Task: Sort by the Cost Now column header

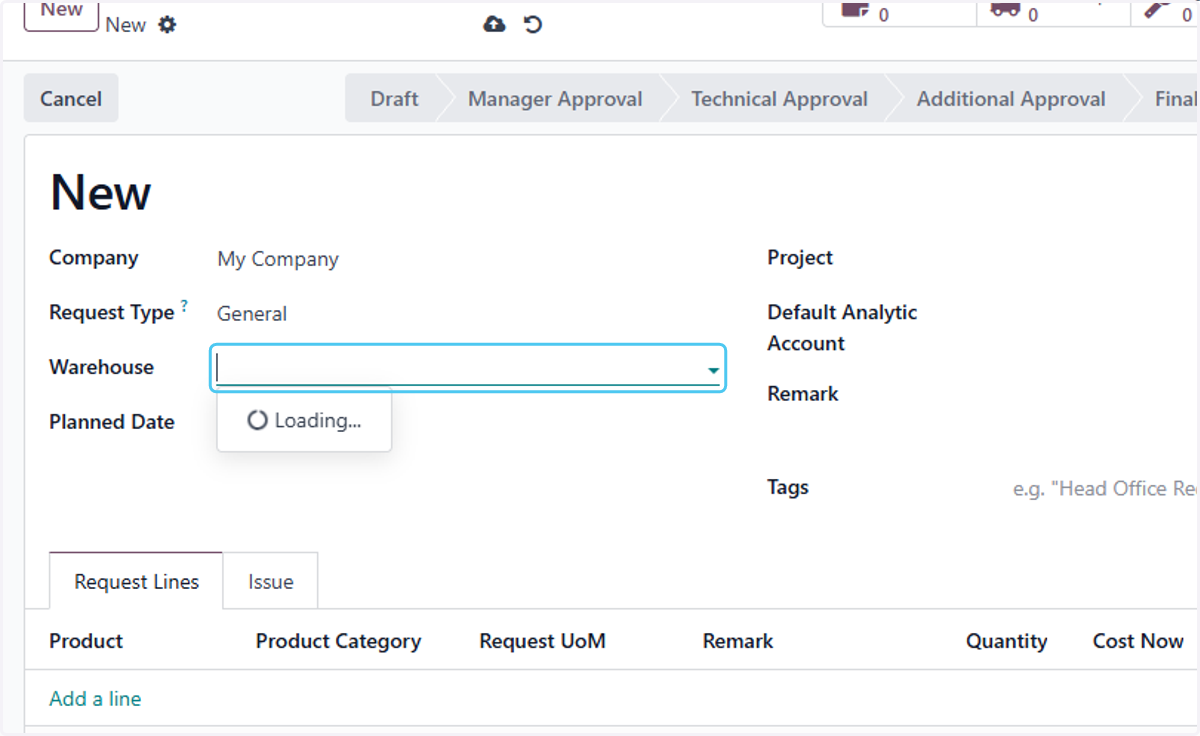Action: [x=1138, y=641]
